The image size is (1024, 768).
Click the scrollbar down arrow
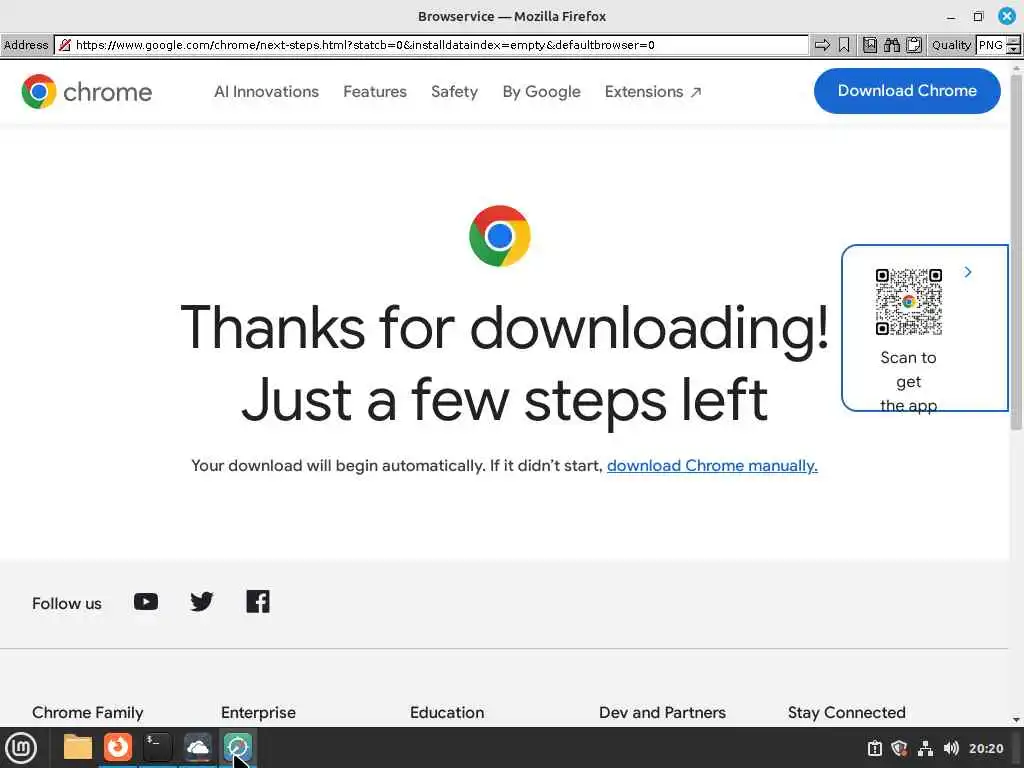(1016, 720)
